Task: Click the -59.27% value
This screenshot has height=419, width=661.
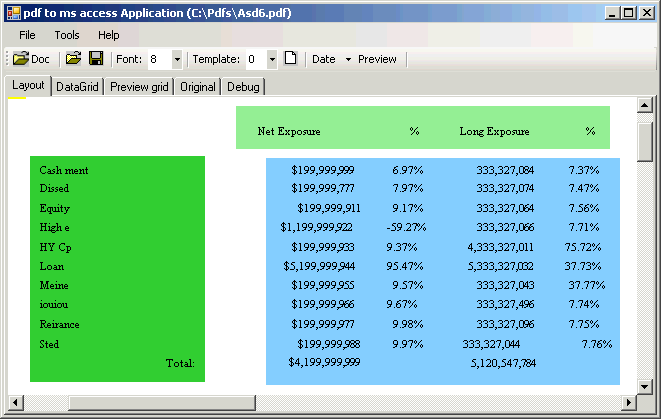Action: [x=406, y=228]
